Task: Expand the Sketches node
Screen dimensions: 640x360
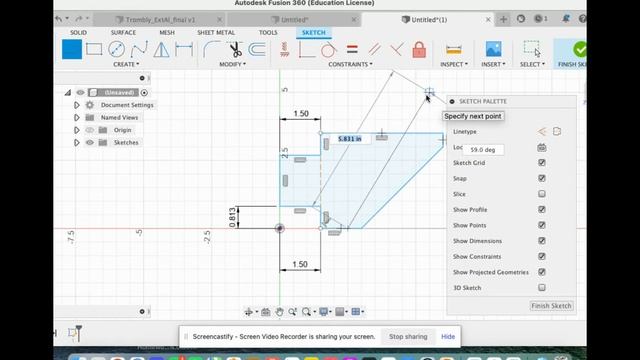Action: 76,142
